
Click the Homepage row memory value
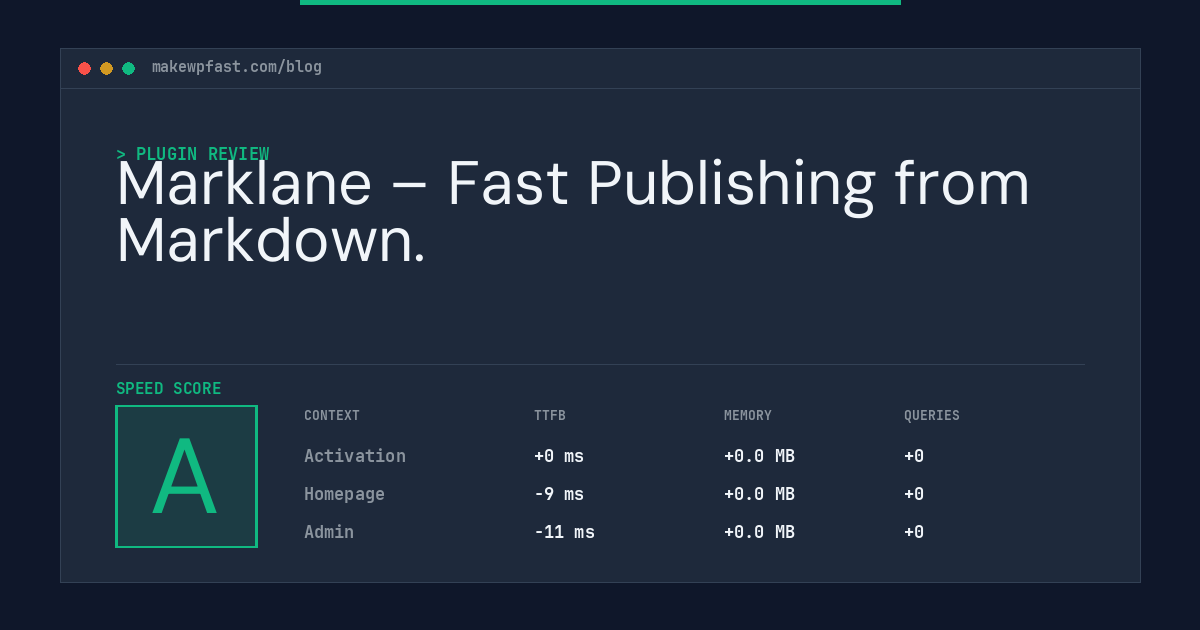click(x=759, y=494)
